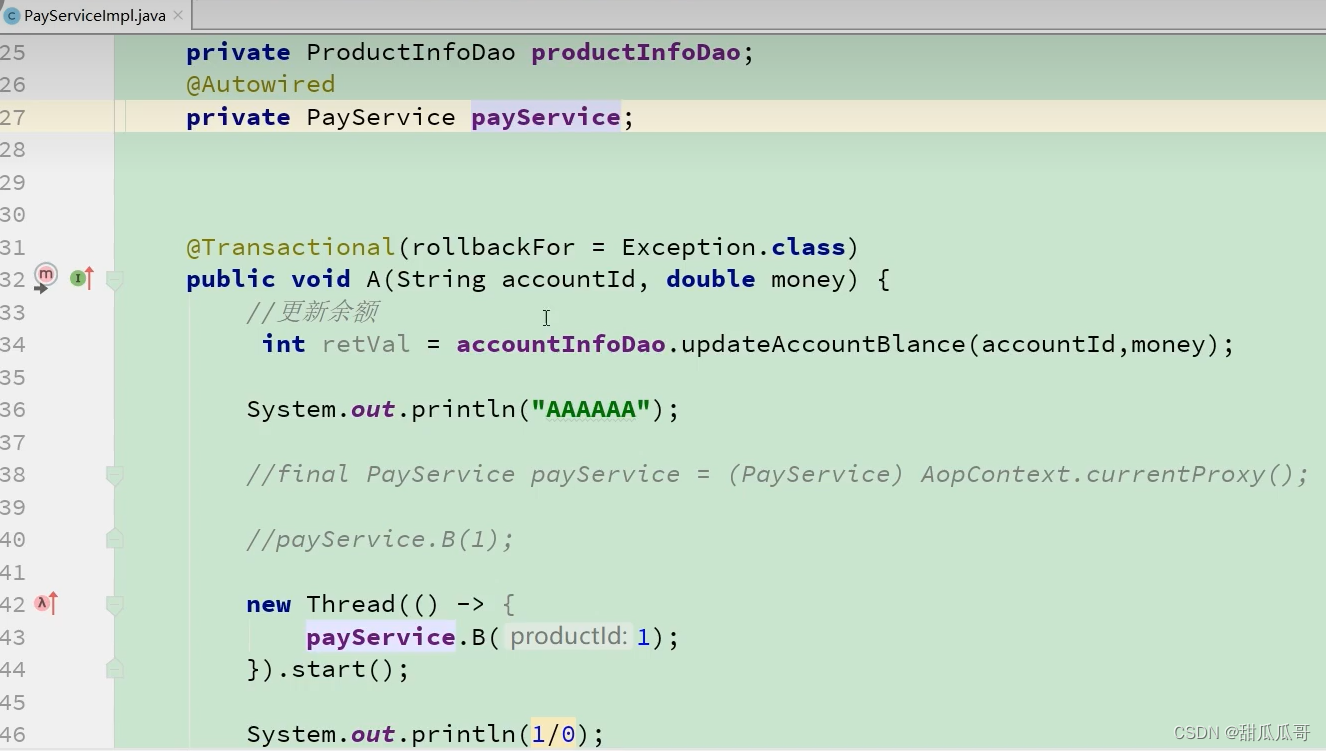1326x751 pixels.
Task: Click the productInfoDao field name on line 25
Action: [x=636, y=52]
